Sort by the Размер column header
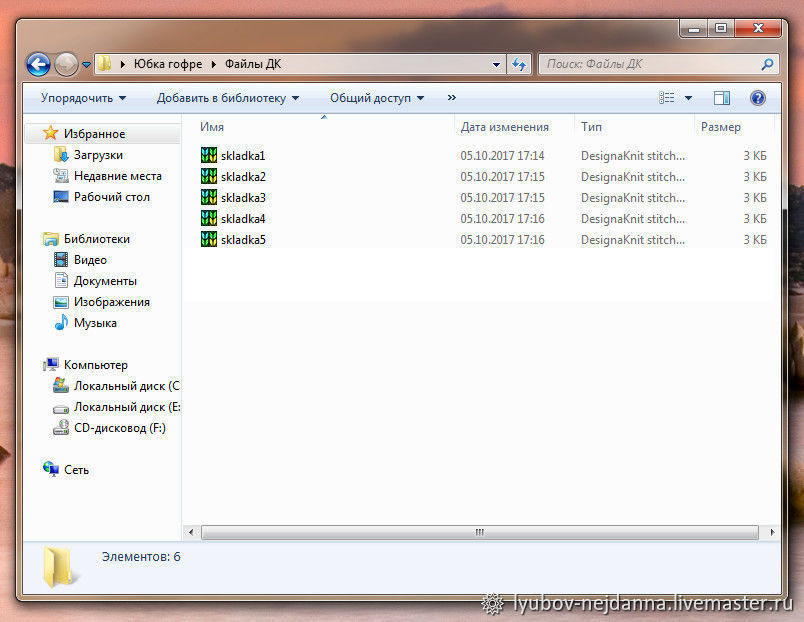 coord(720,127)
